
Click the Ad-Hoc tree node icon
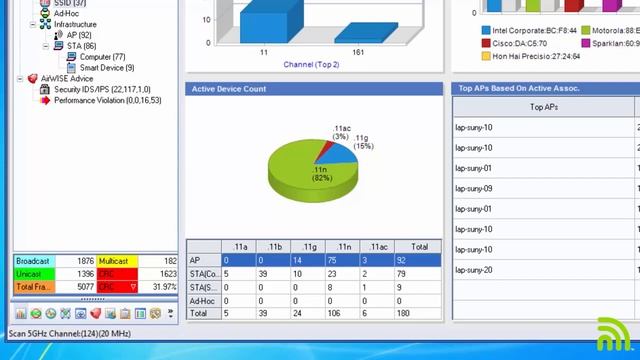pos(45,13)
